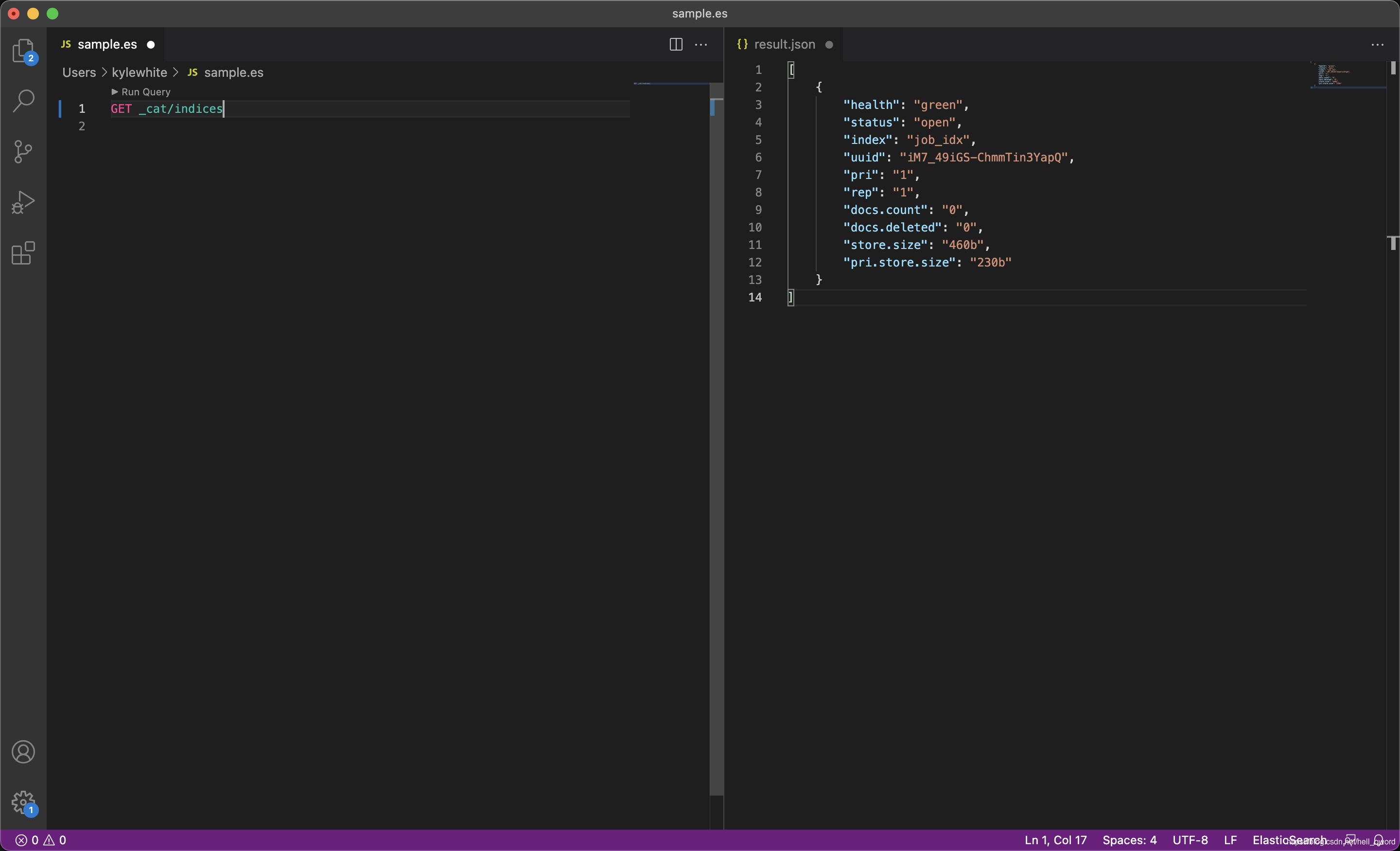1400x851 pixels.
Task: Open the Manage gear icon
Action: click(x=23, y=802)
